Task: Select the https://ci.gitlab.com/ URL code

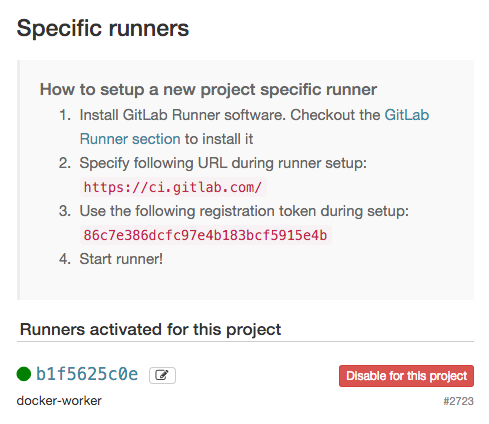Action: point(173,187)
